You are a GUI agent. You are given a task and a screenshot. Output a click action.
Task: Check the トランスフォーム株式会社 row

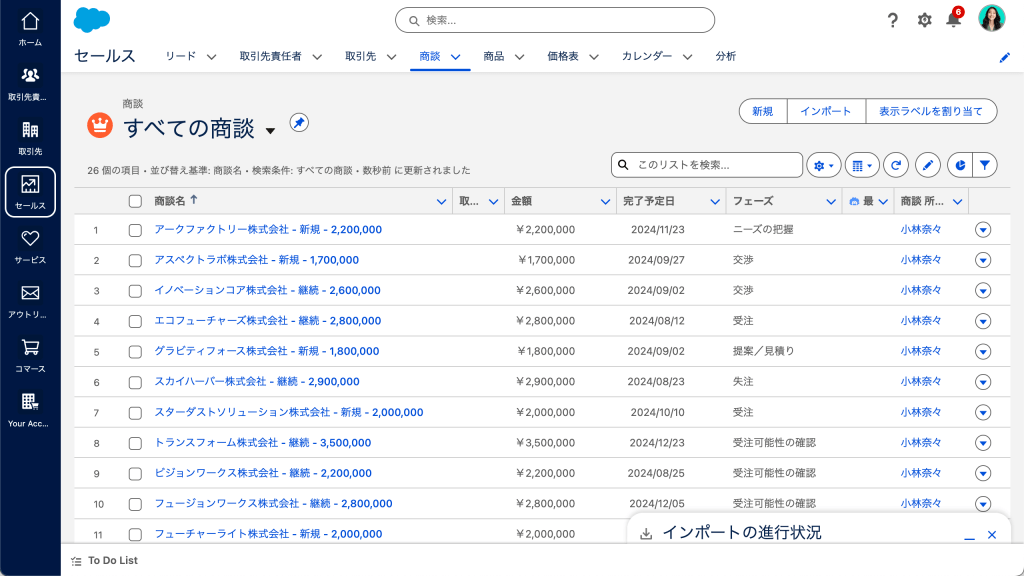pyautogui.click(x=135, y=443)
